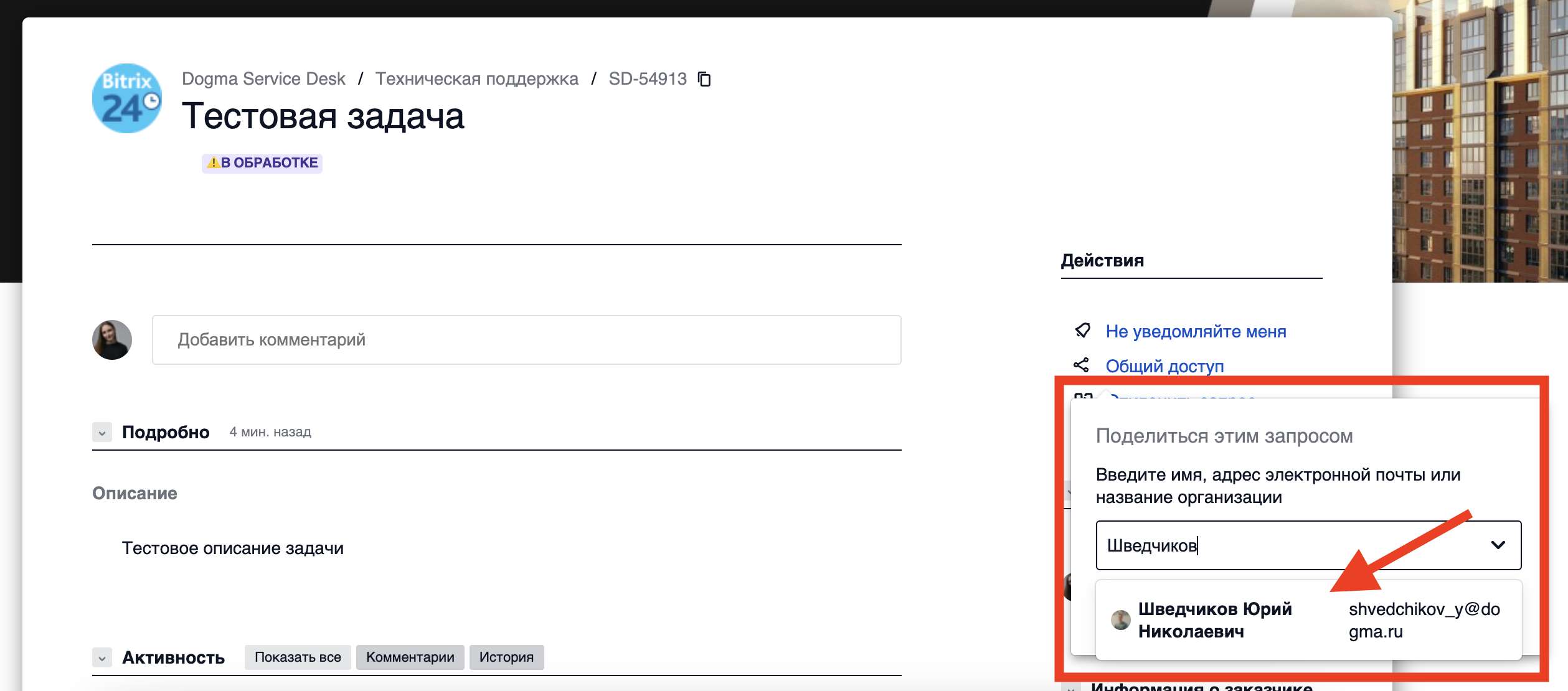Click Шведчиков's small avatar in suggestions
Screen dimensions: 1568x691
[1120, 619]
